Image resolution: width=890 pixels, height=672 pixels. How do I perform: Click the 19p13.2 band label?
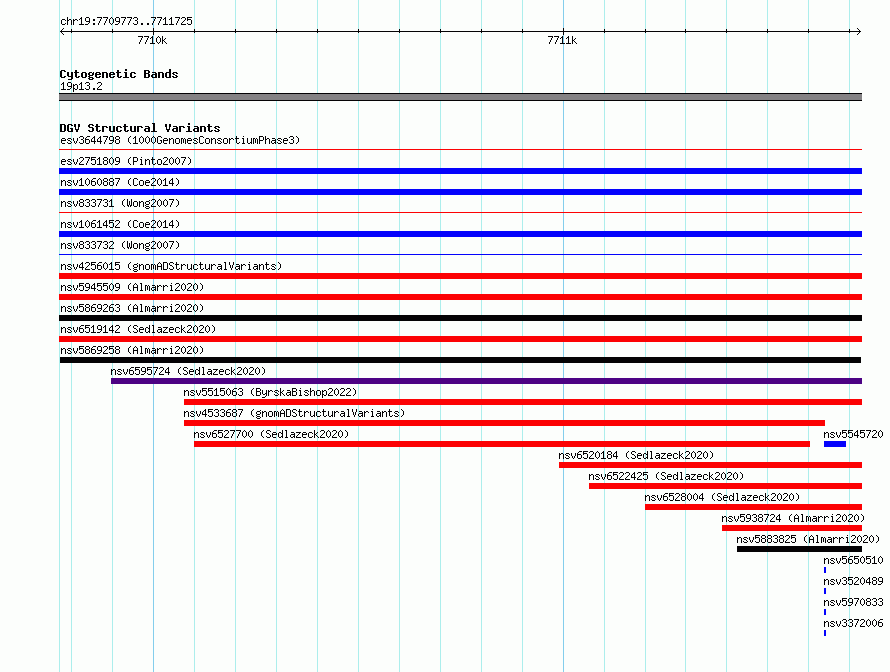pos(81,86)
